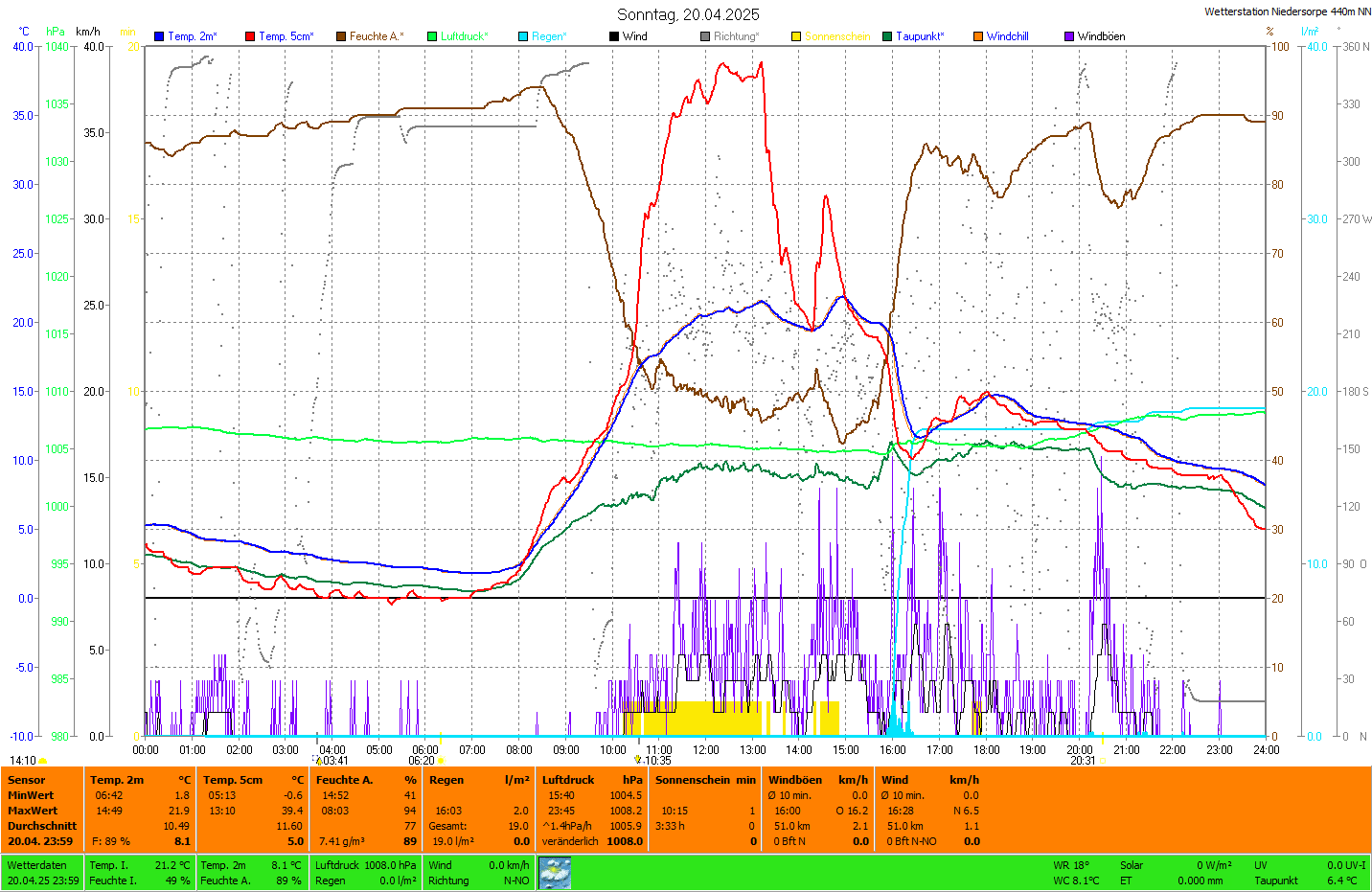Click the purple Windböen legend square
Viewport: 1372px width, 892px height.
1069,36
